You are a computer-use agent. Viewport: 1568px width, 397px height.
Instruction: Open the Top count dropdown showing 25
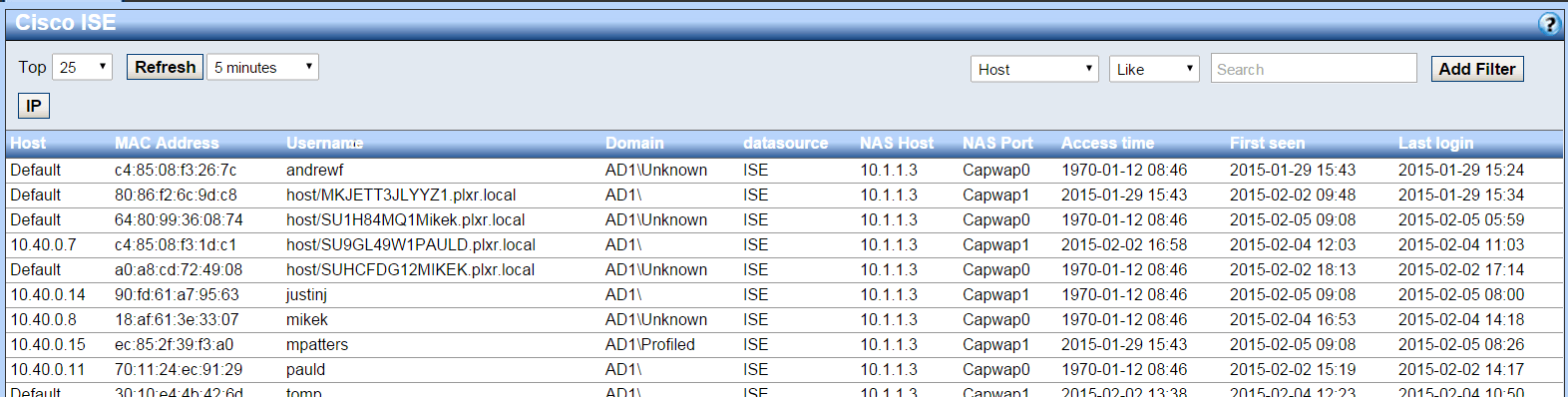pyautogui.click(x=82, y=67)
